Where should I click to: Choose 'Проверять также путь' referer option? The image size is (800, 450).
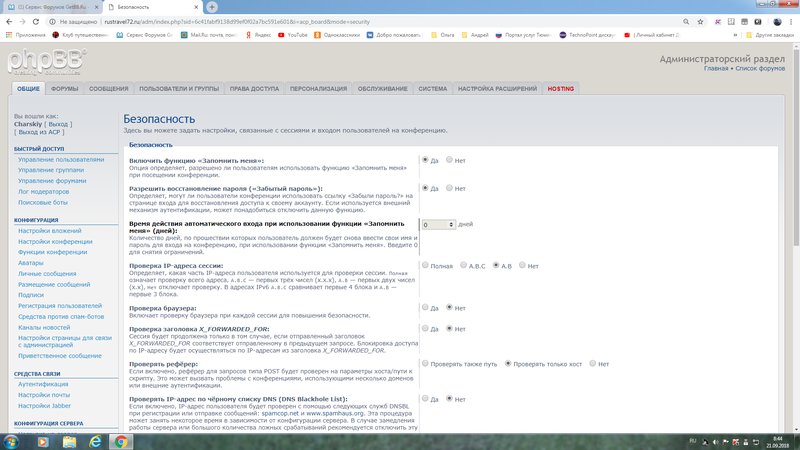[425, 362]
